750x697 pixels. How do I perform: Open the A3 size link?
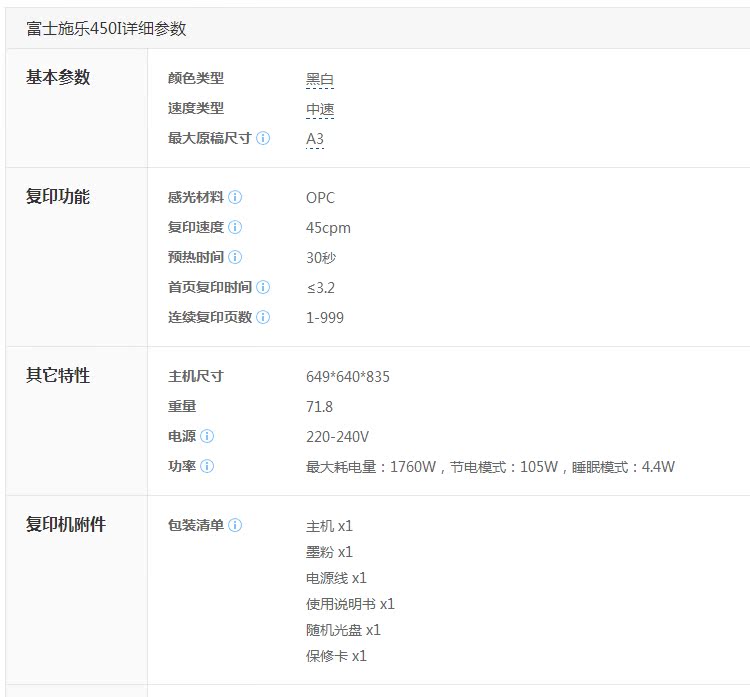point(315,139)
